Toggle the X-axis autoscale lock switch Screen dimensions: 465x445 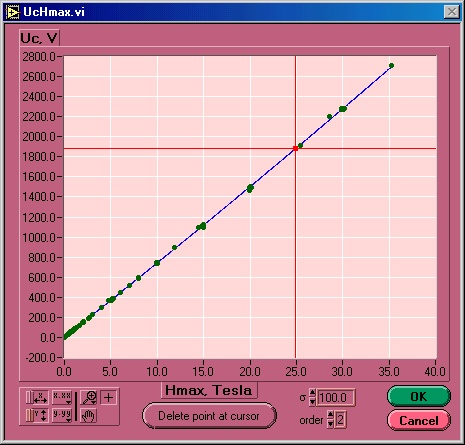click(x=29, y=397)
